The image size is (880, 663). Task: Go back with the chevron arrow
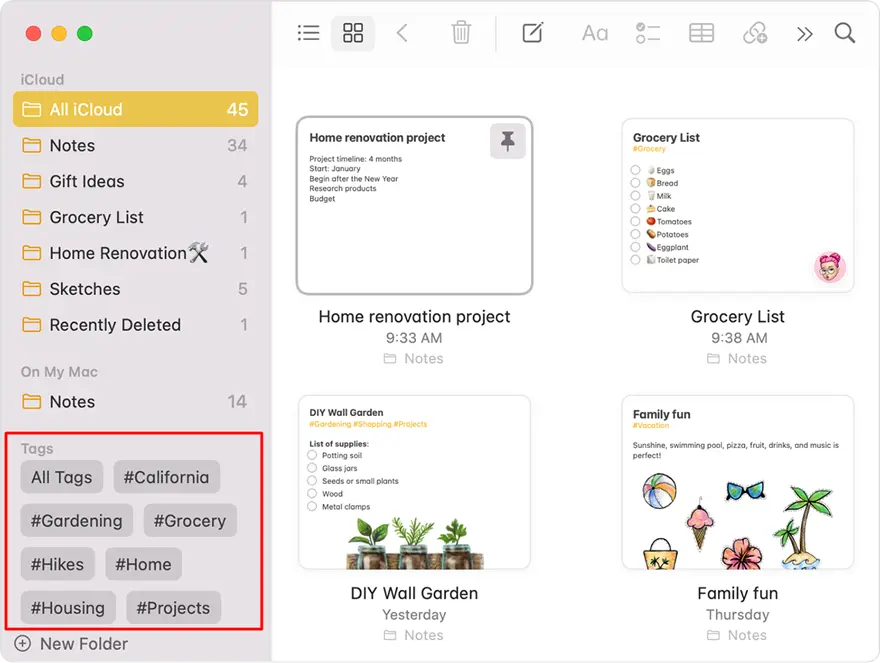(x=402, y=33)
